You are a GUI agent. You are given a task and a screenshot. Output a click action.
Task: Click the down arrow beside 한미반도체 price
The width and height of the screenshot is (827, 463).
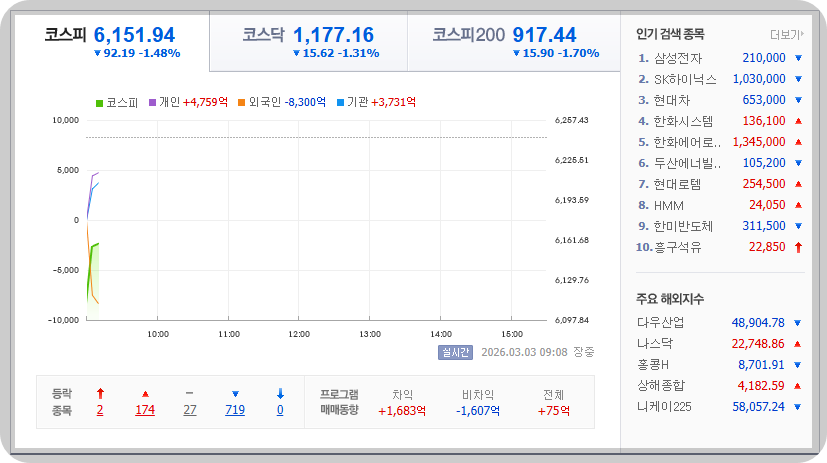[799, 226]
